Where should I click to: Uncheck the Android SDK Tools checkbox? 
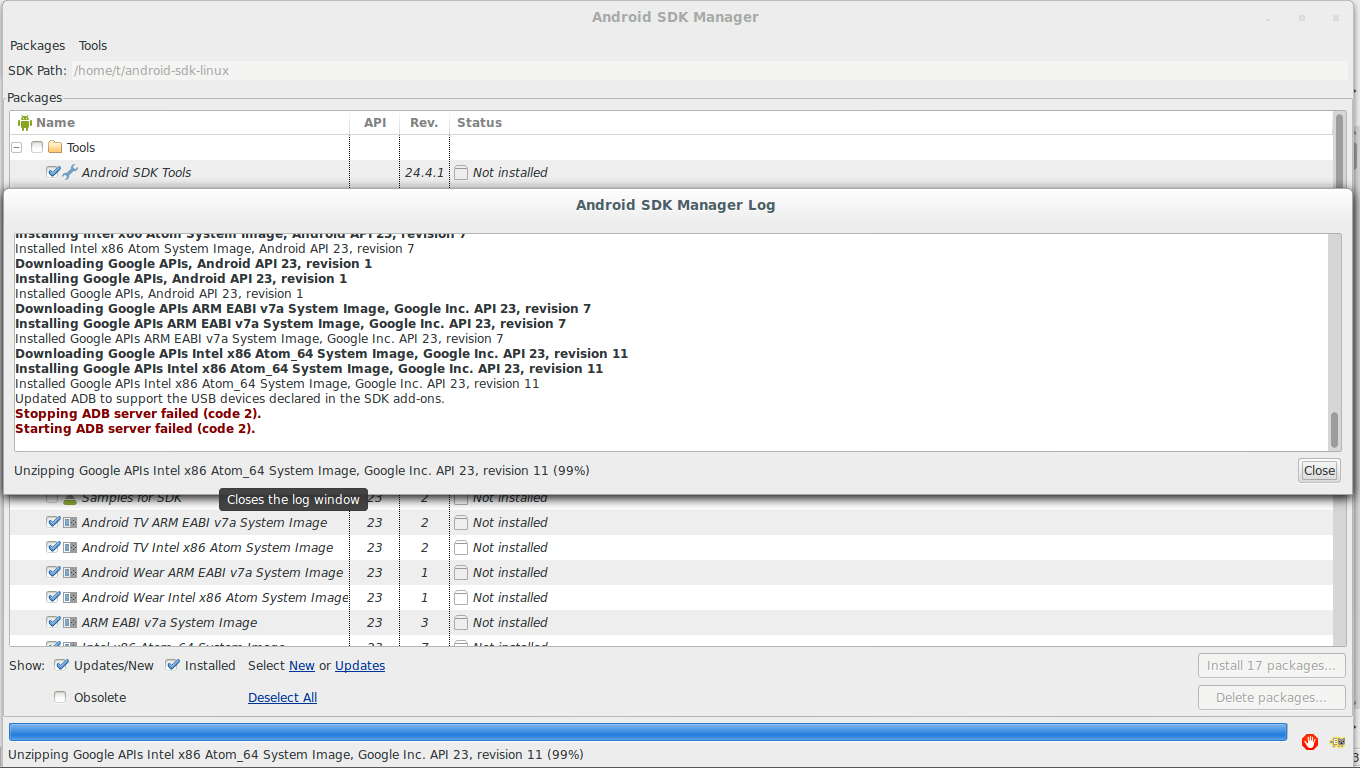53,172
